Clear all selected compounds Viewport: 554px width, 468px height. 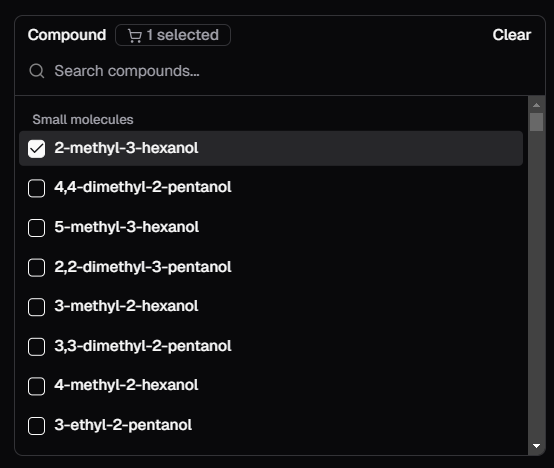511,35
